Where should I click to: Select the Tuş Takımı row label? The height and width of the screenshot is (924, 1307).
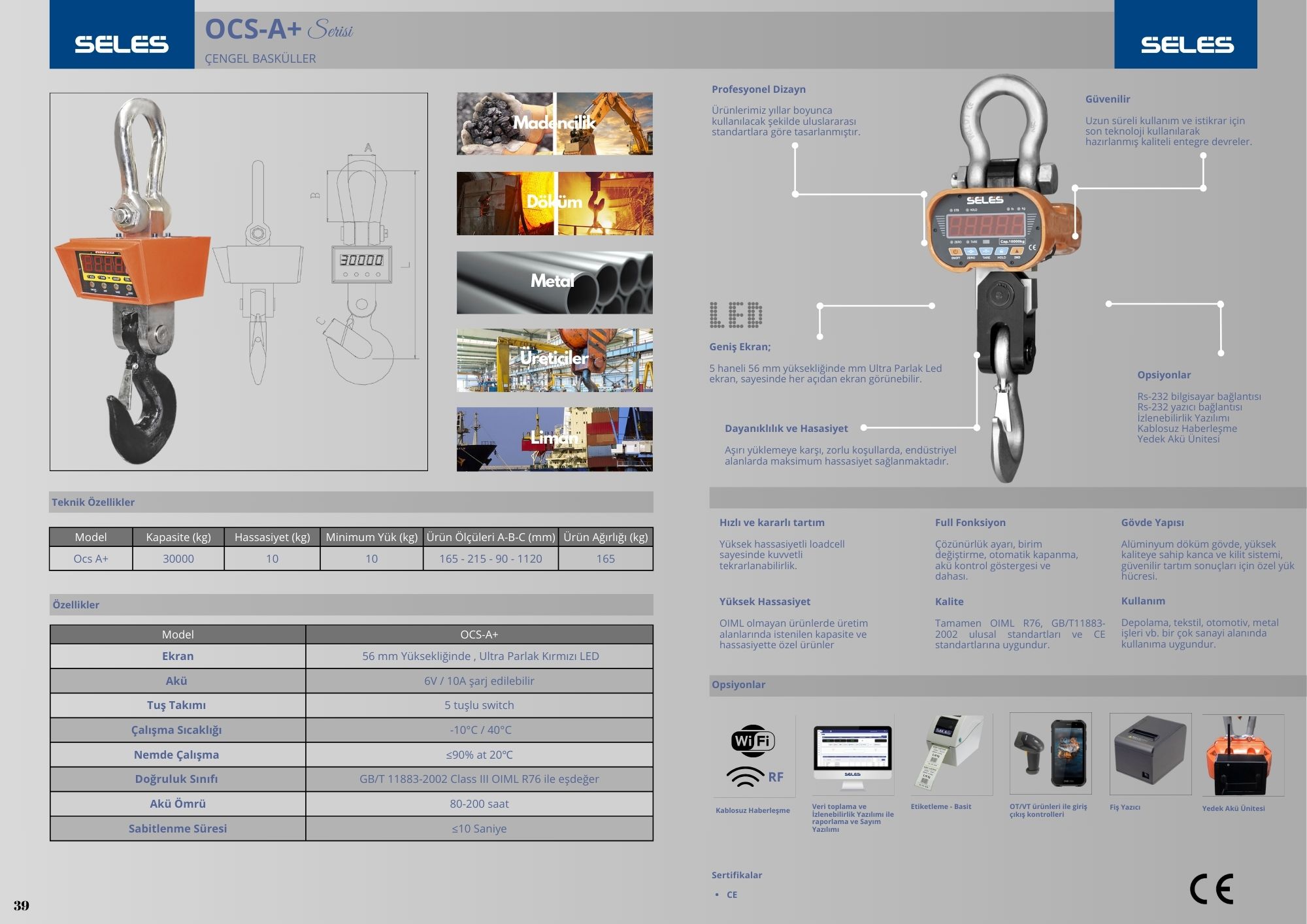(x=178, y=705)
